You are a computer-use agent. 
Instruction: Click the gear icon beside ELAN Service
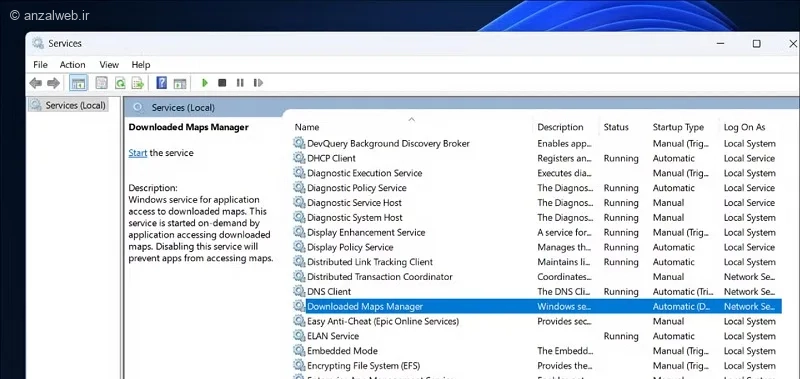point(299,336)
